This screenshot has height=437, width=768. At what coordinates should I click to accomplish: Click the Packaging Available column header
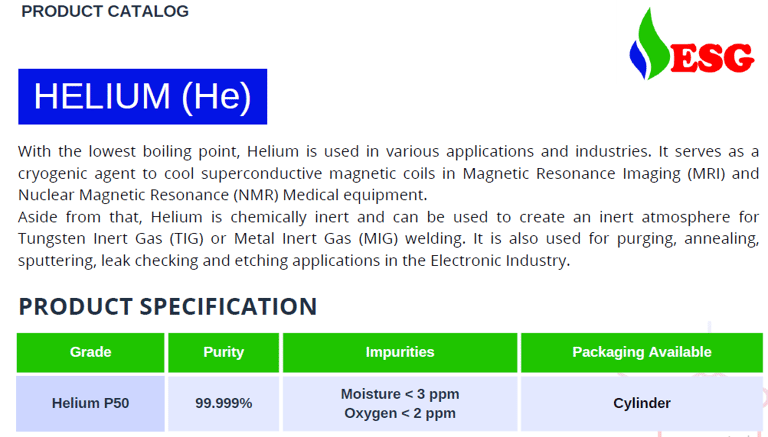(642, 352)
